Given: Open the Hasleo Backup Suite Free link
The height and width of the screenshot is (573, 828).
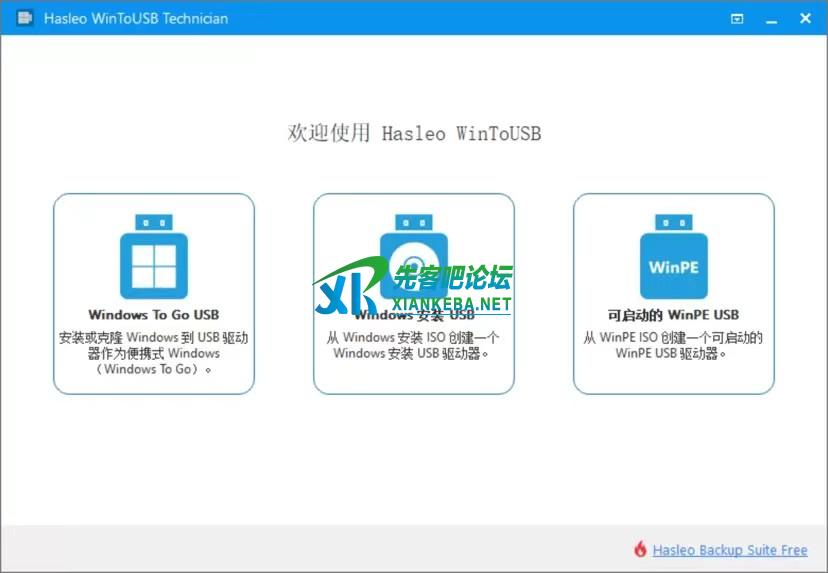Looking at the screenshot, I should [729, 549].
